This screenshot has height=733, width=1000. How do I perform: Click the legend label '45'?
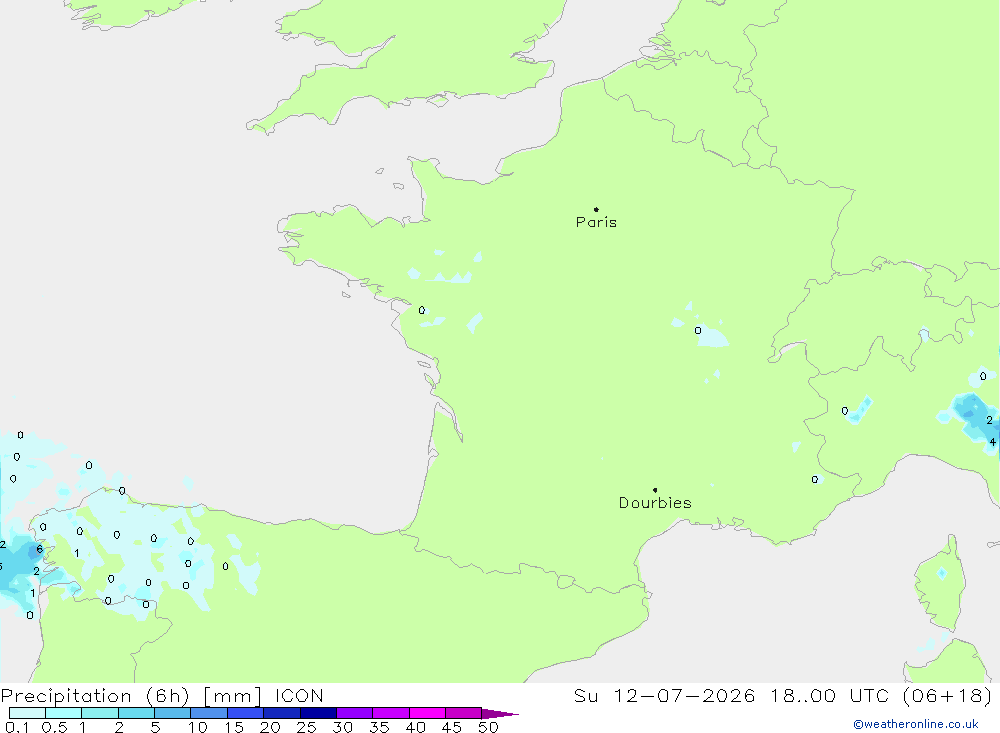(x=452, y=727)
